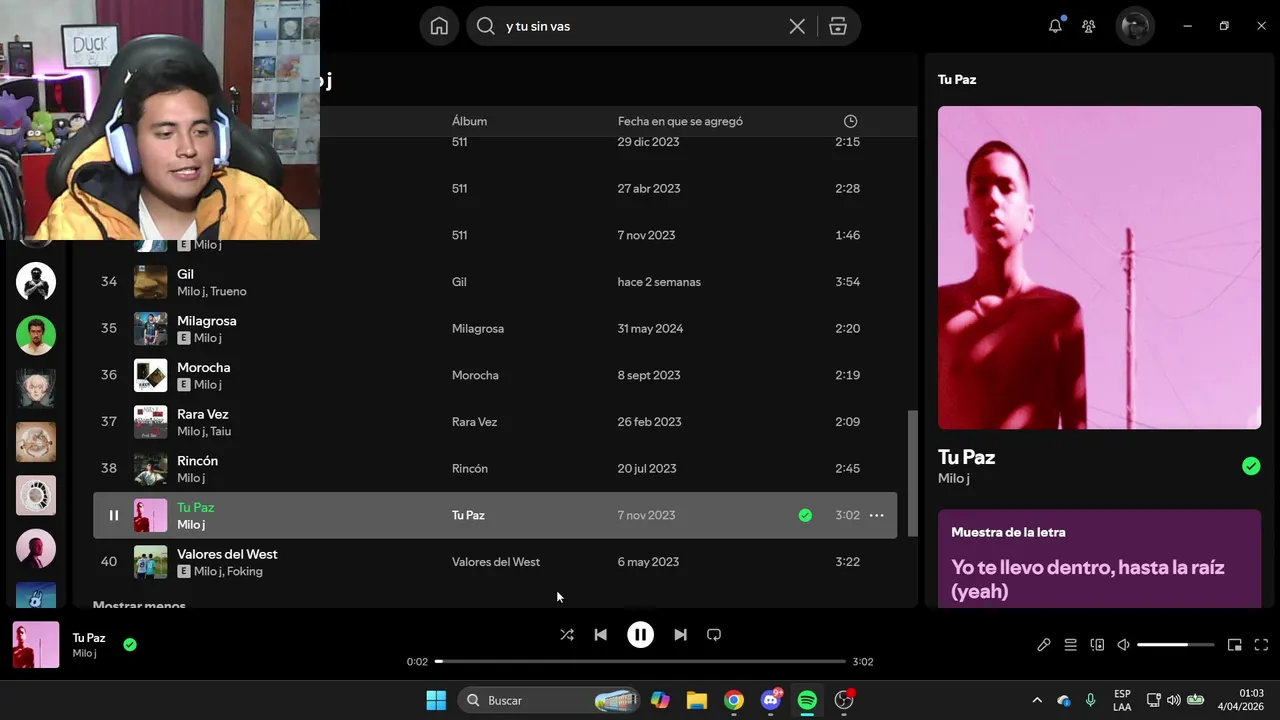
Task: Sort by Álbum column header
Action: [469, 121]
